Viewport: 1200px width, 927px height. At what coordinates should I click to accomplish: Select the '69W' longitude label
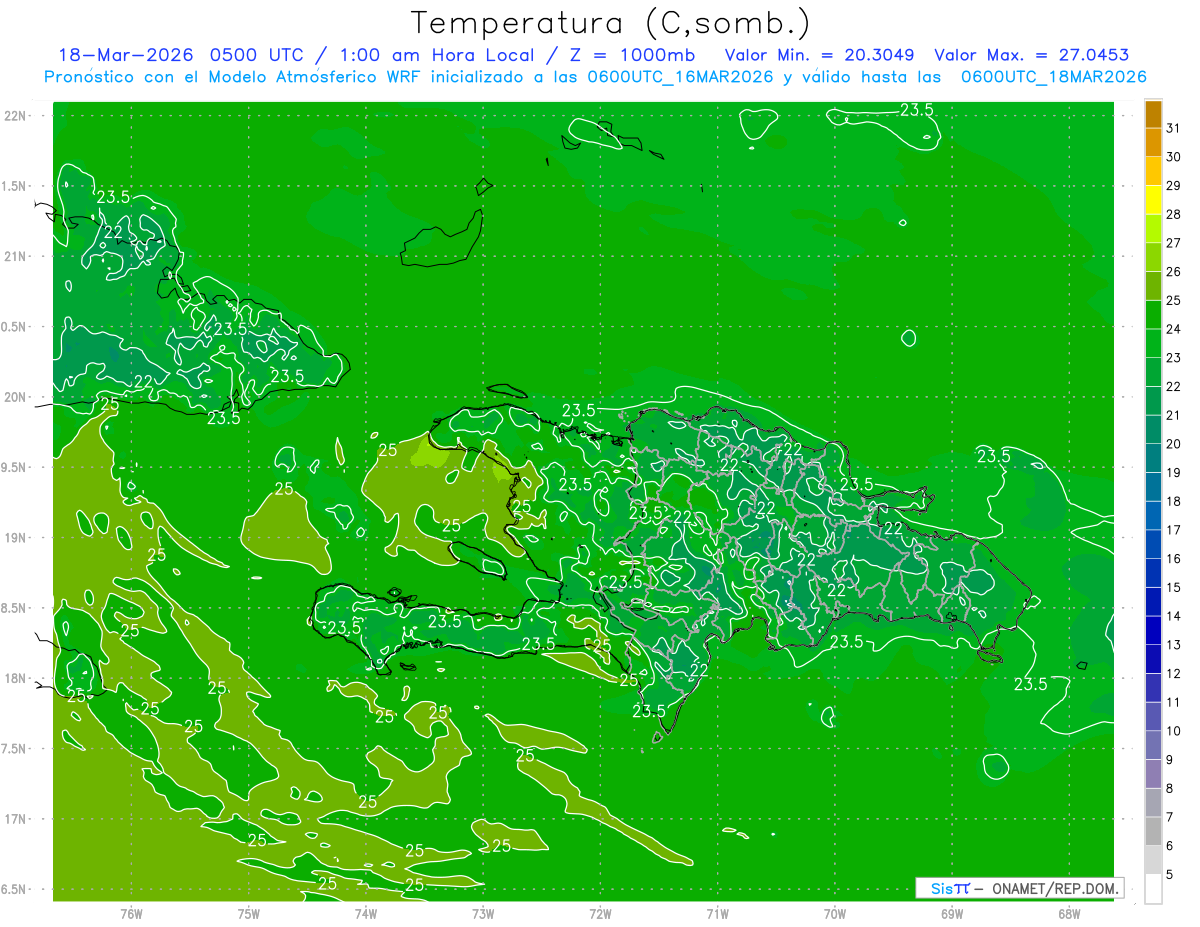coord(951,914)
